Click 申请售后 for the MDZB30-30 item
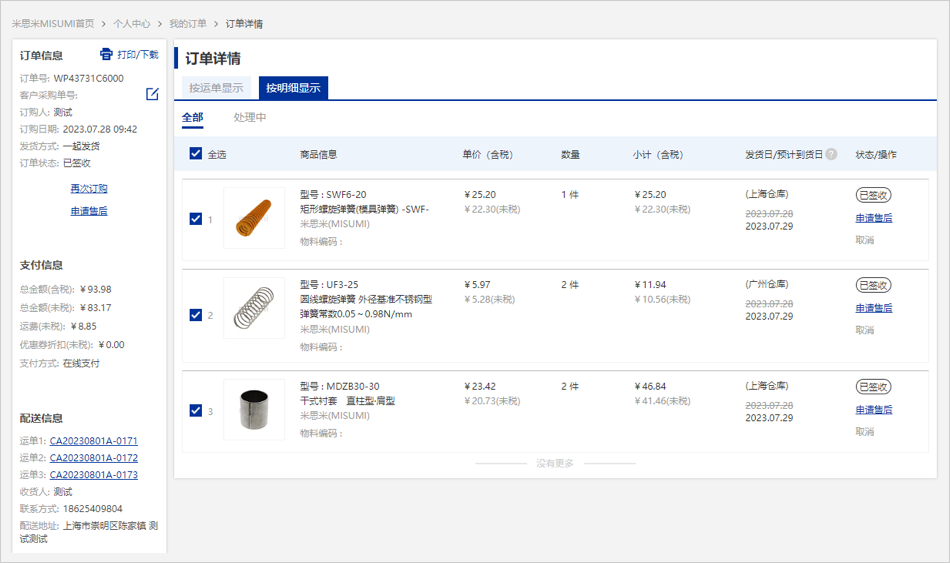The image size is (950, 563). click(x=873, y=410)
